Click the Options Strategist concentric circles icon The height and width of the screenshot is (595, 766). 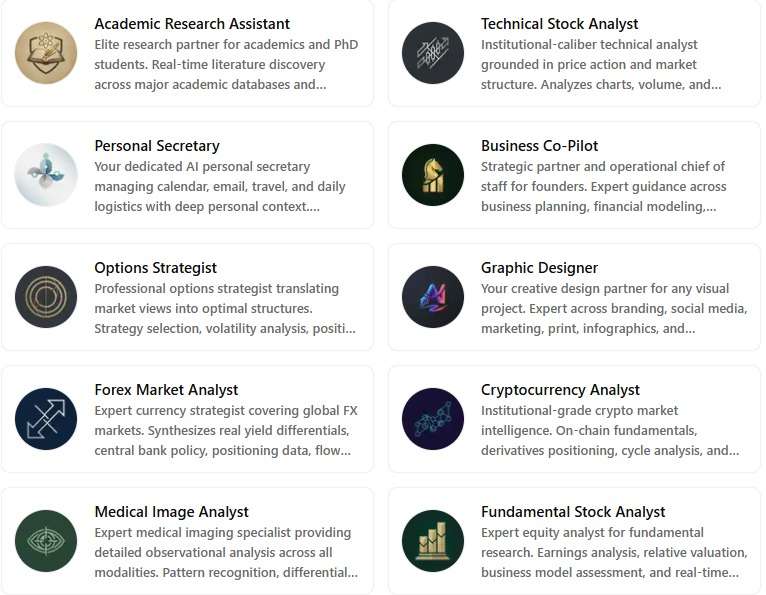(x=46, y=297)
